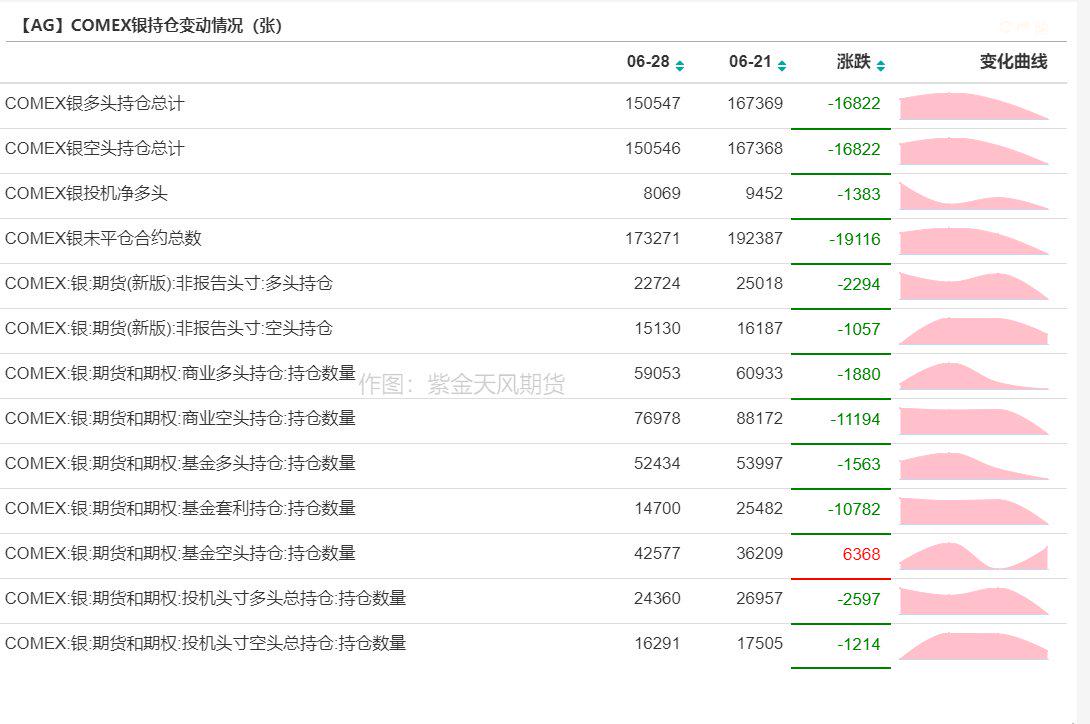Select the 非报告头寸:空头持仓 row label
The width and height of the screenshot is (1090, 724).
click(x=169, y=328)
